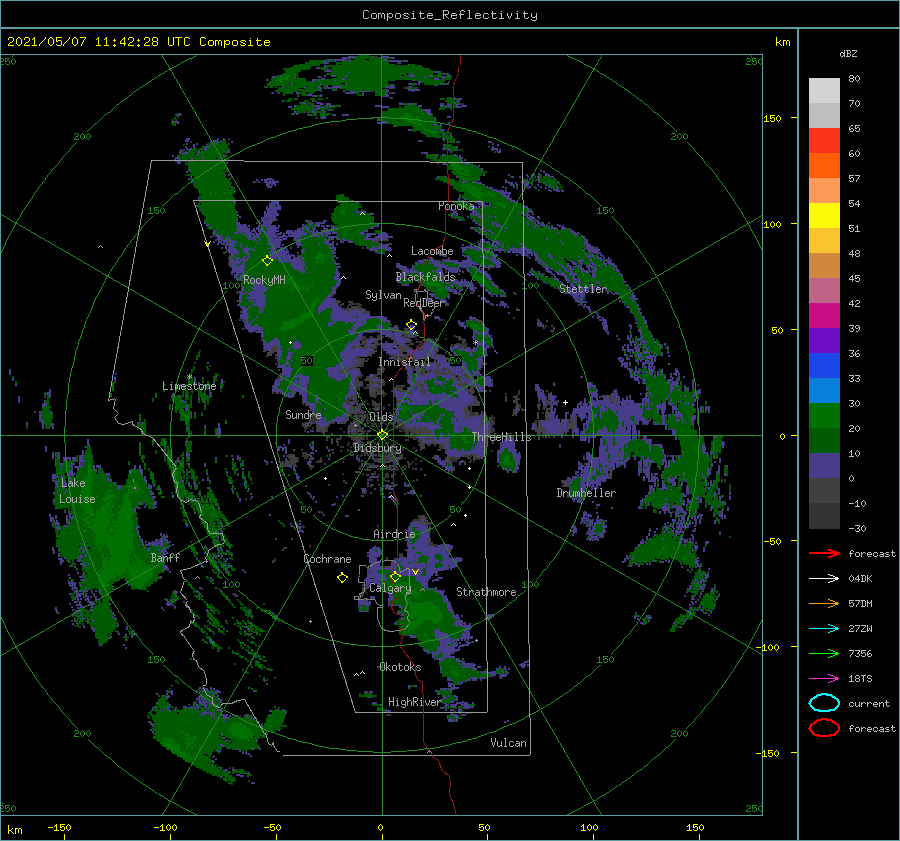Click the Stettler label

pos(583,289)
